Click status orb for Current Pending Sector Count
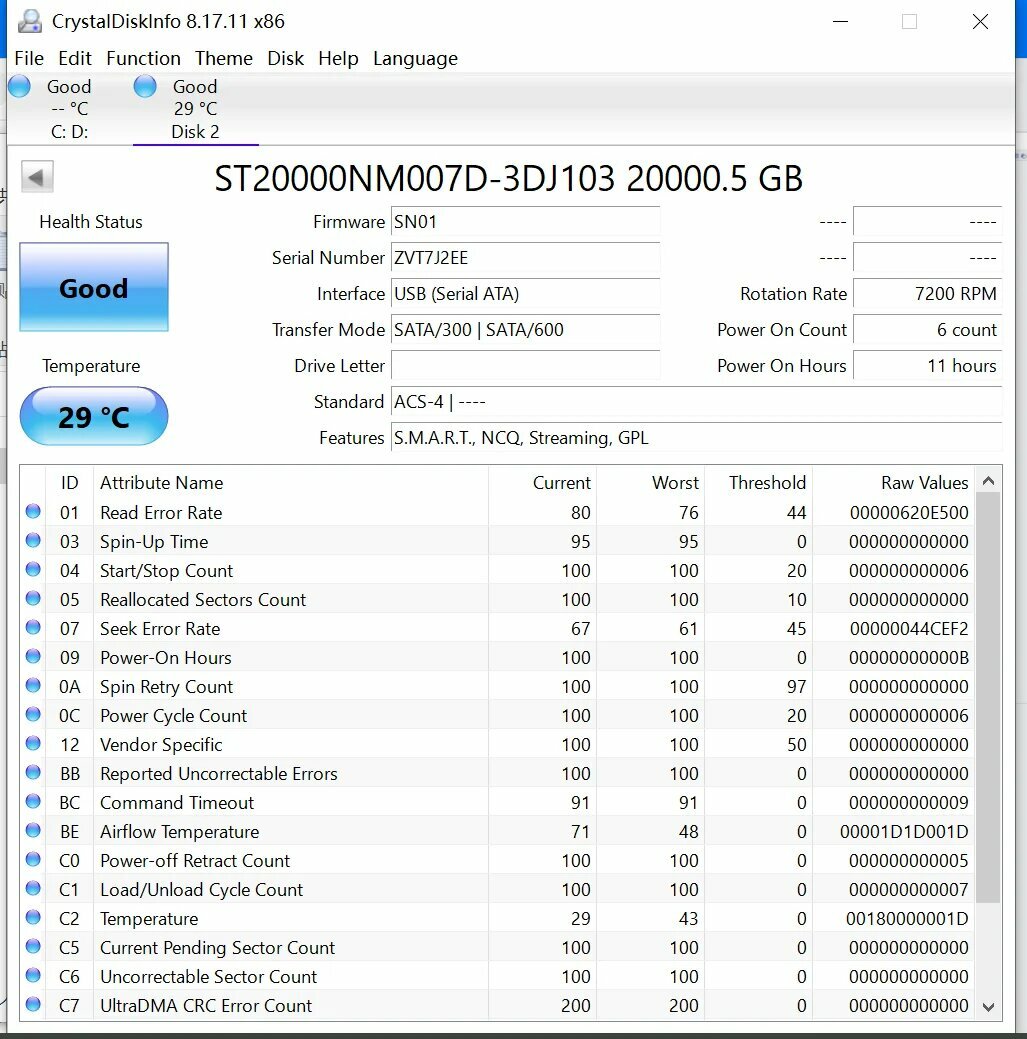This screenshot has height=1039, width=1027. click(33, 947)
